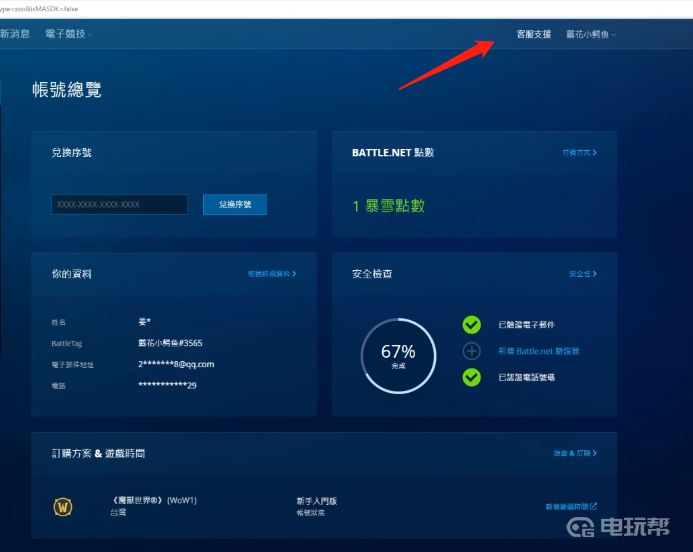The width and height of the screenshot is (693, 552).
Task: Click the 67% security progress circle
Action: 398,356
